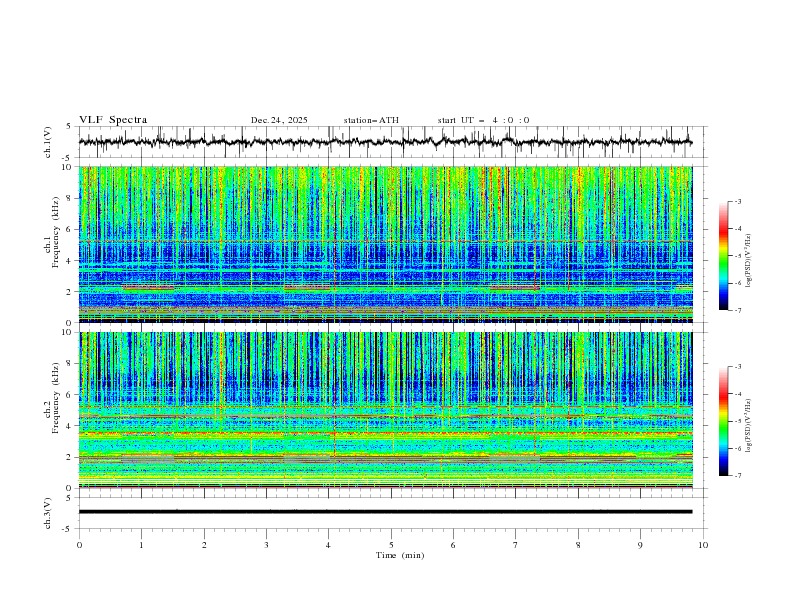Viewport: 792px width, 612px height.
Task: Click time axis tick label '5'
Action: (391, 545)
